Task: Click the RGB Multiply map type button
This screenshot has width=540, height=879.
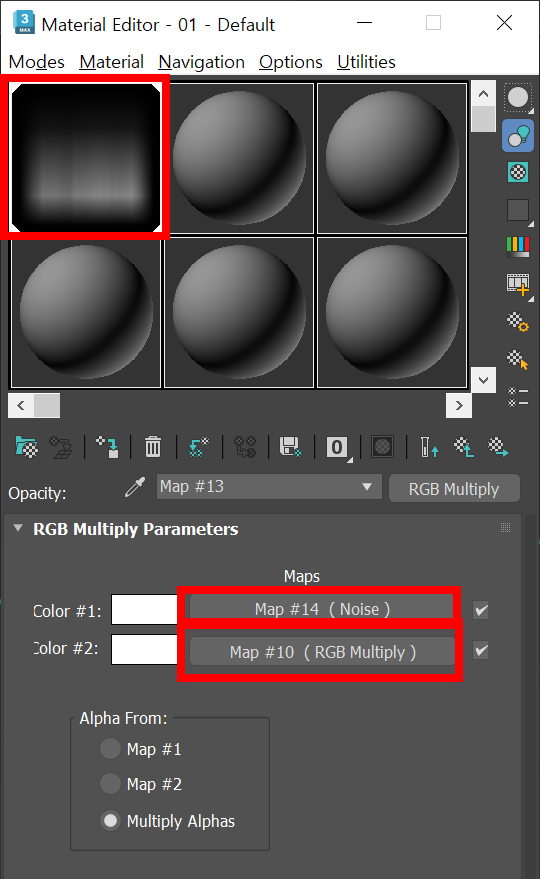Action: click(454, 489)
